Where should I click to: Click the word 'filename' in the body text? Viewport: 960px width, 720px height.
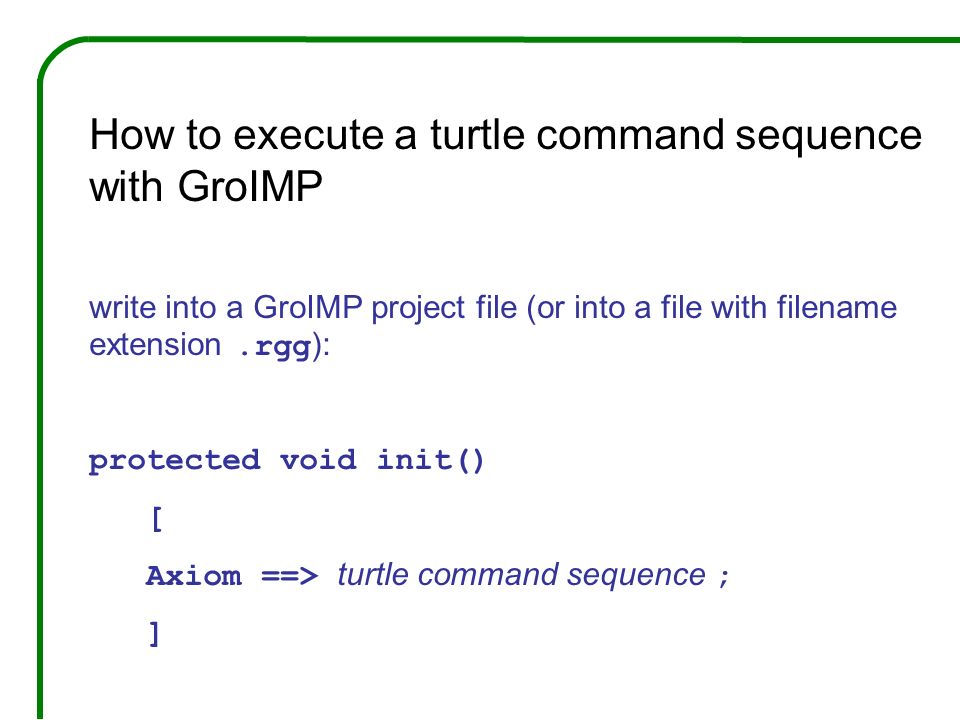click(x=836, y=307)
